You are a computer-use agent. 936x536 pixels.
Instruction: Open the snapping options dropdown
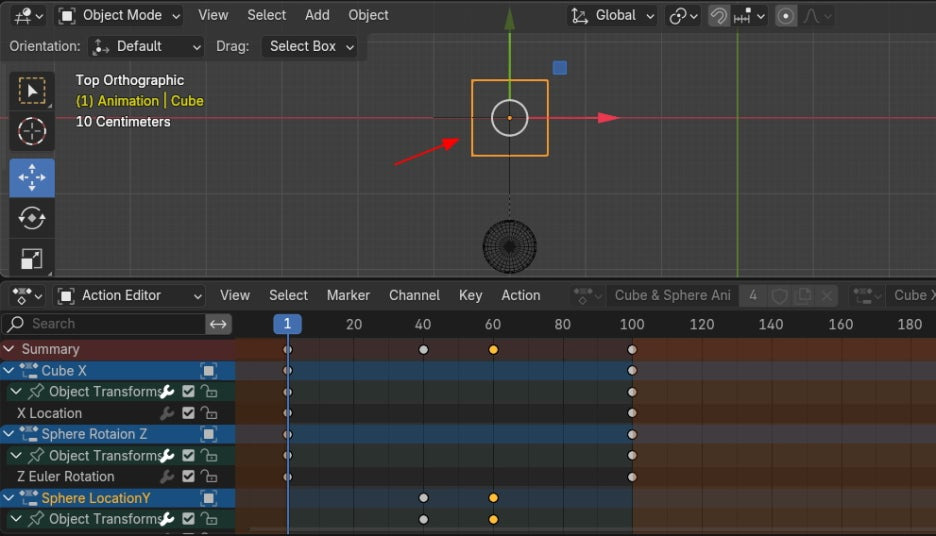pyautogui.click(x=749, y=16)
